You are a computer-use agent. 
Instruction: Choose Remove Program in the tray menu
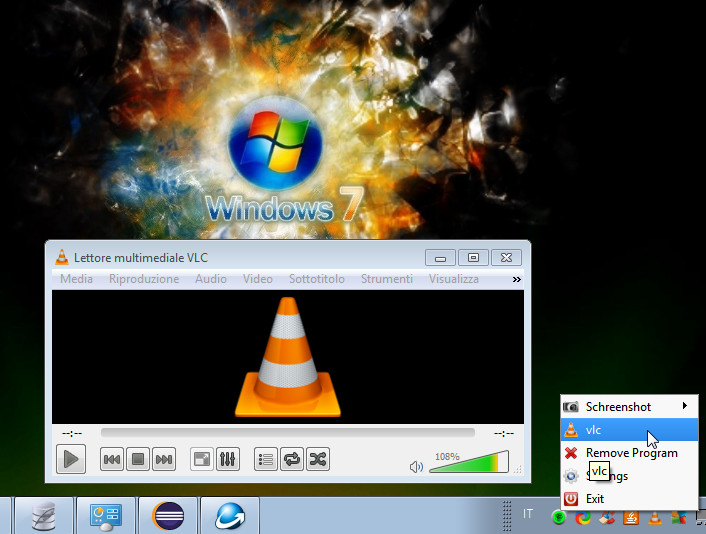pos(629,453)
